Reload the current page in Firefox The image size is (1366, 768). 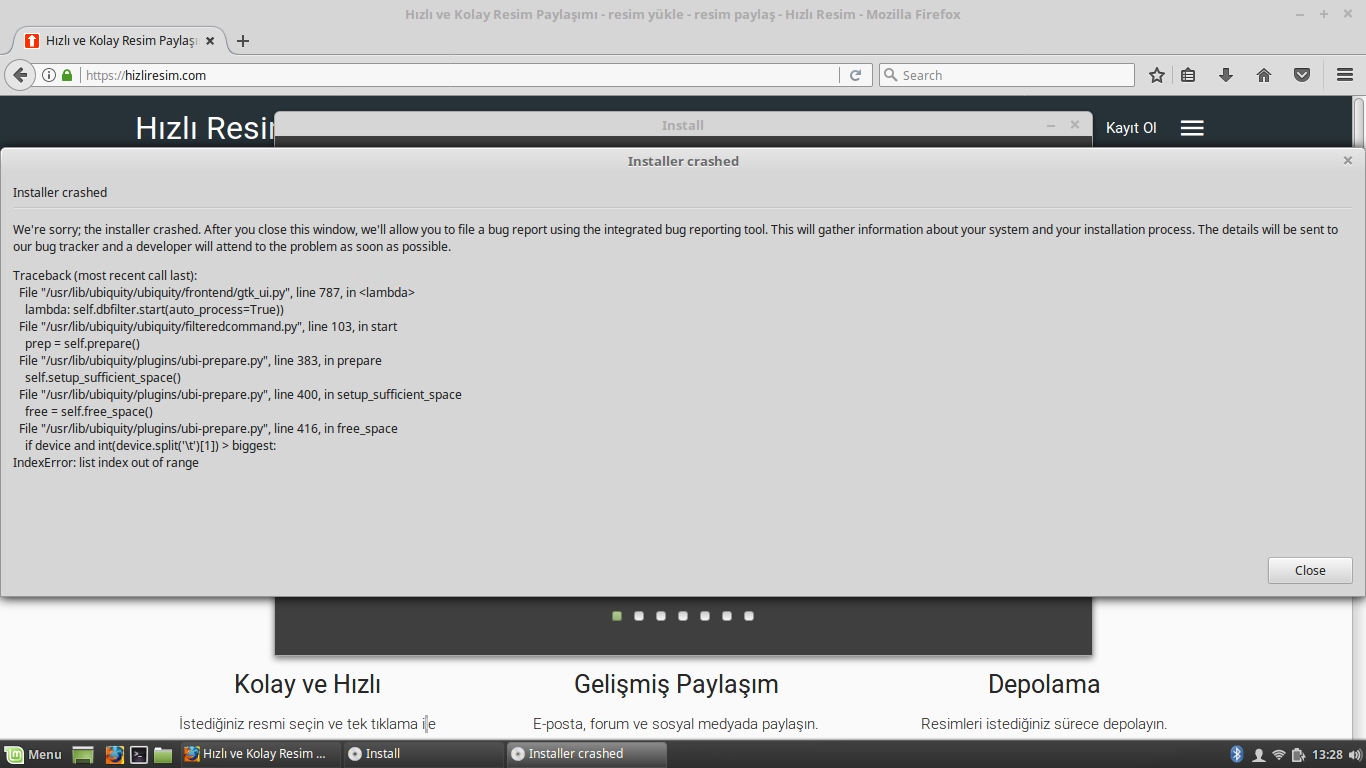click(855, 75)
